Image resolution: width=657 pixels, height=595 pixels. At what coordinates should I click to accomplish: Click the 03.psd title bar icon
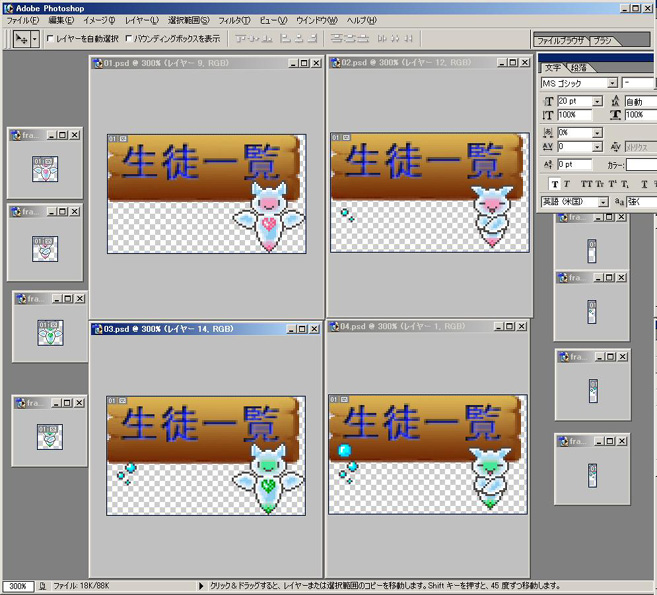pyautogui.click(x=98, y=329)
